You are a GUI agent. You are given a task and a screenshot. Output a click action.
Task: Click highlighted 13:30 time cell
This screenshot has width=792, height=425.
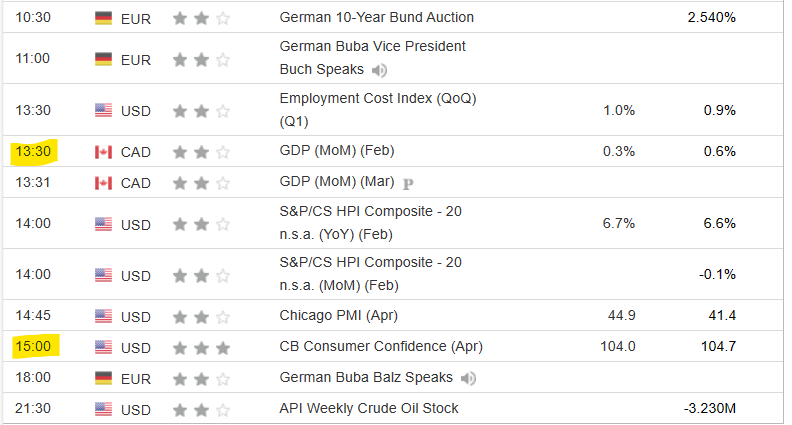tap(34, 152)
